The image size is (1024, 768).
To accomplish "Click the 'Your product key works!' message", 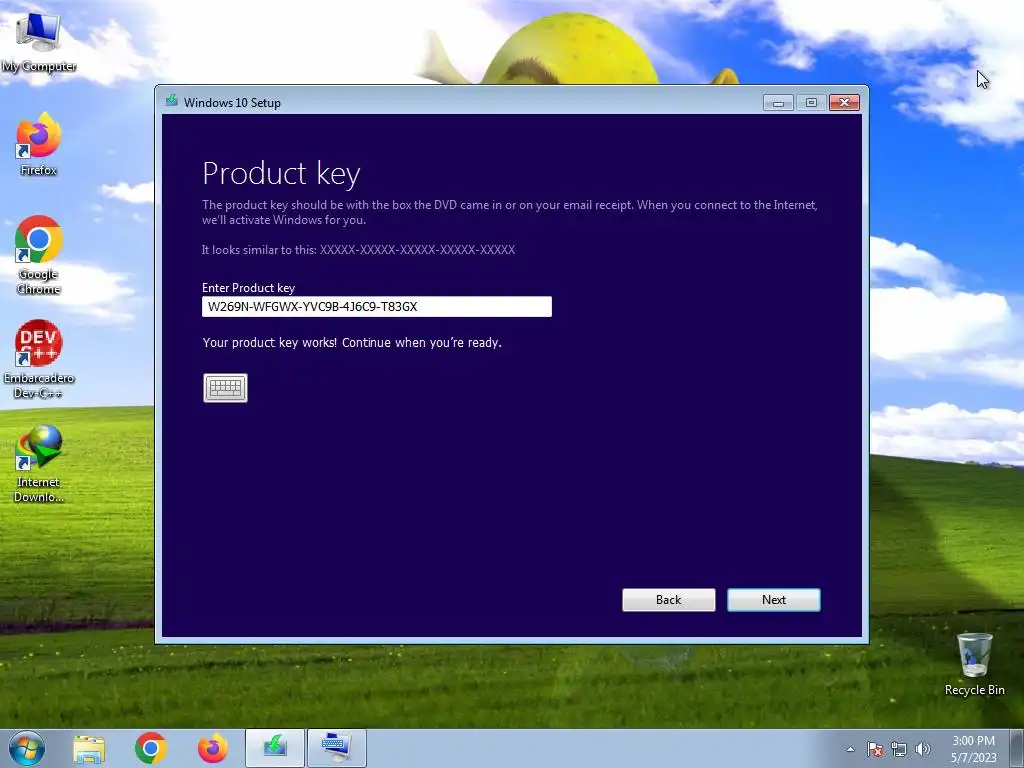I will (x=352, y=342).
